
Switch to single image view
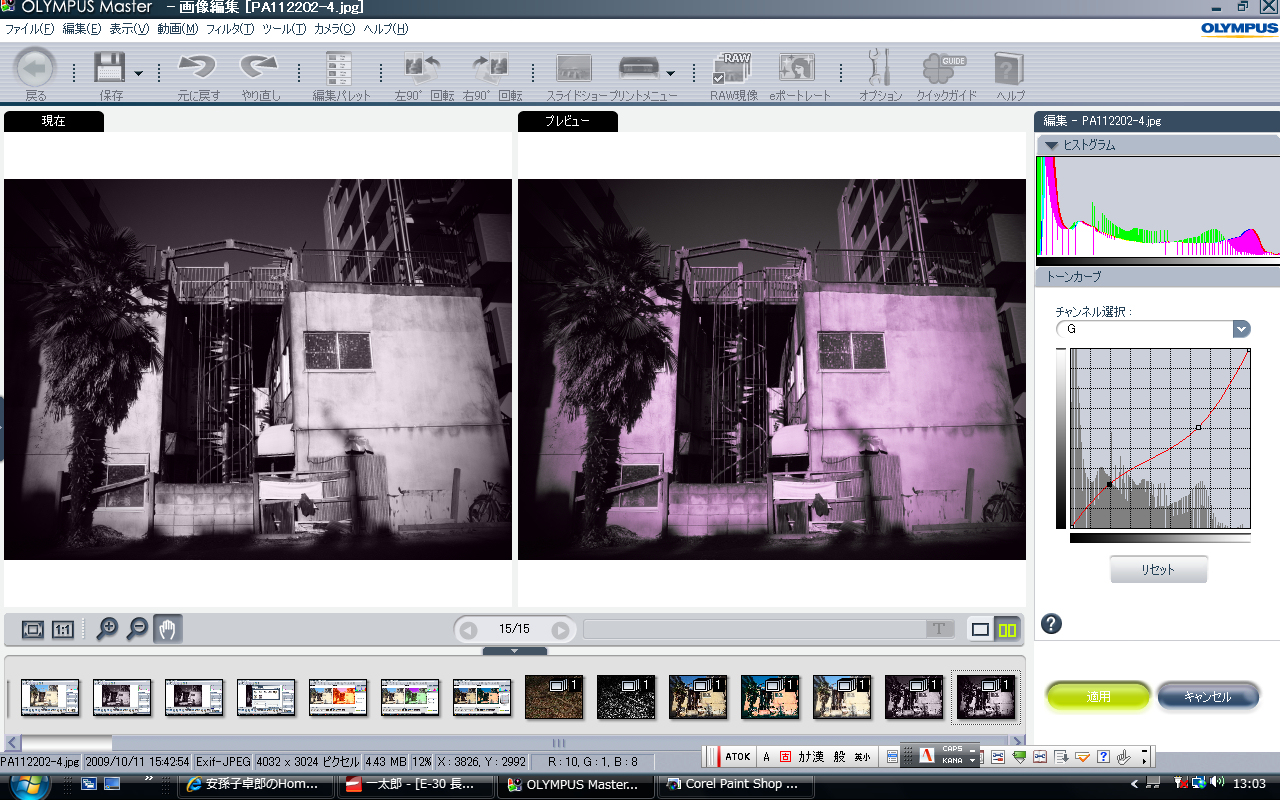980,630
